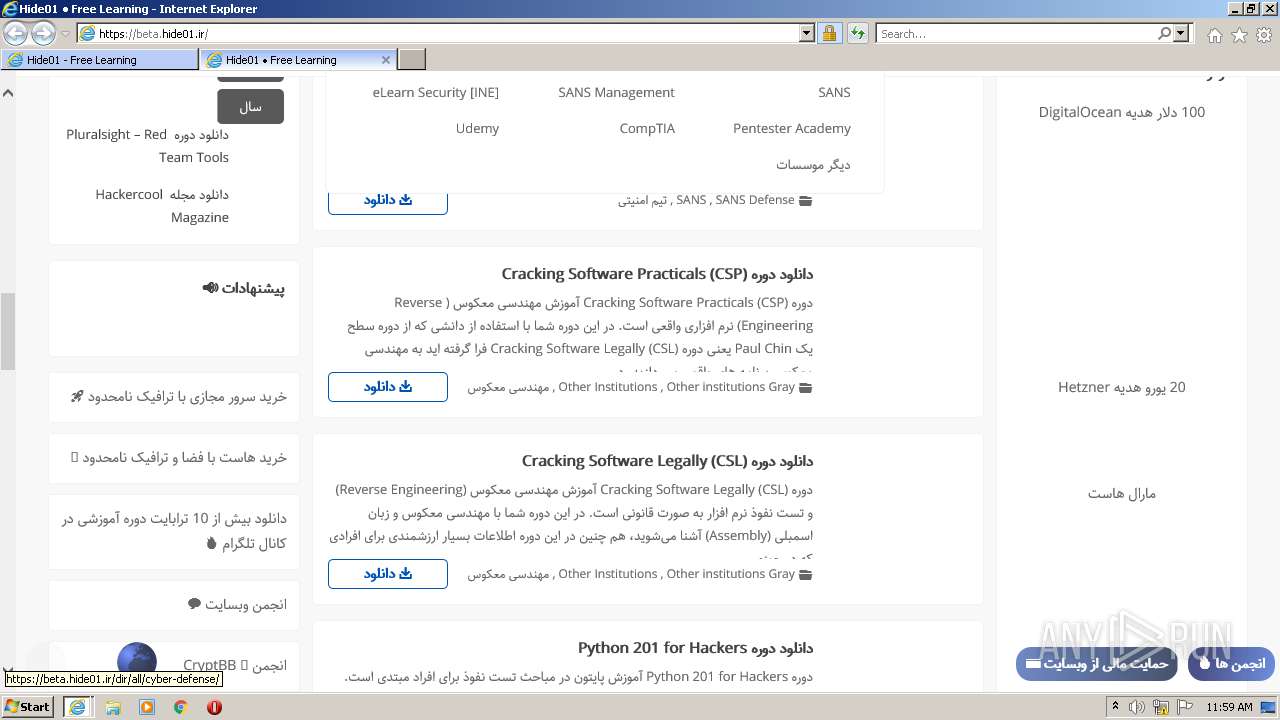
Task: Open CompTIA menu item
Action: click(647, 128)
